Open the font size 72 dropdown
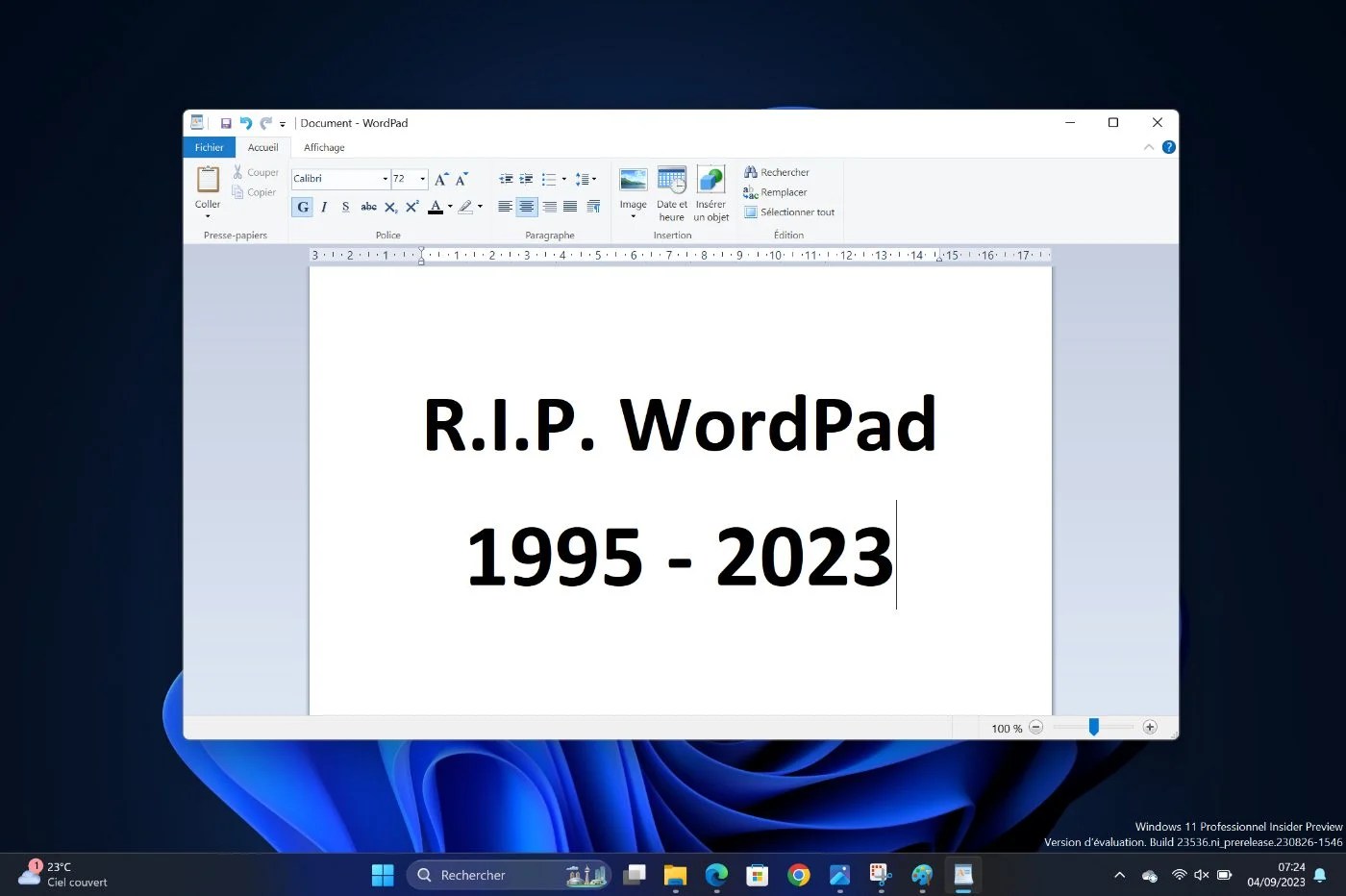 421,178
